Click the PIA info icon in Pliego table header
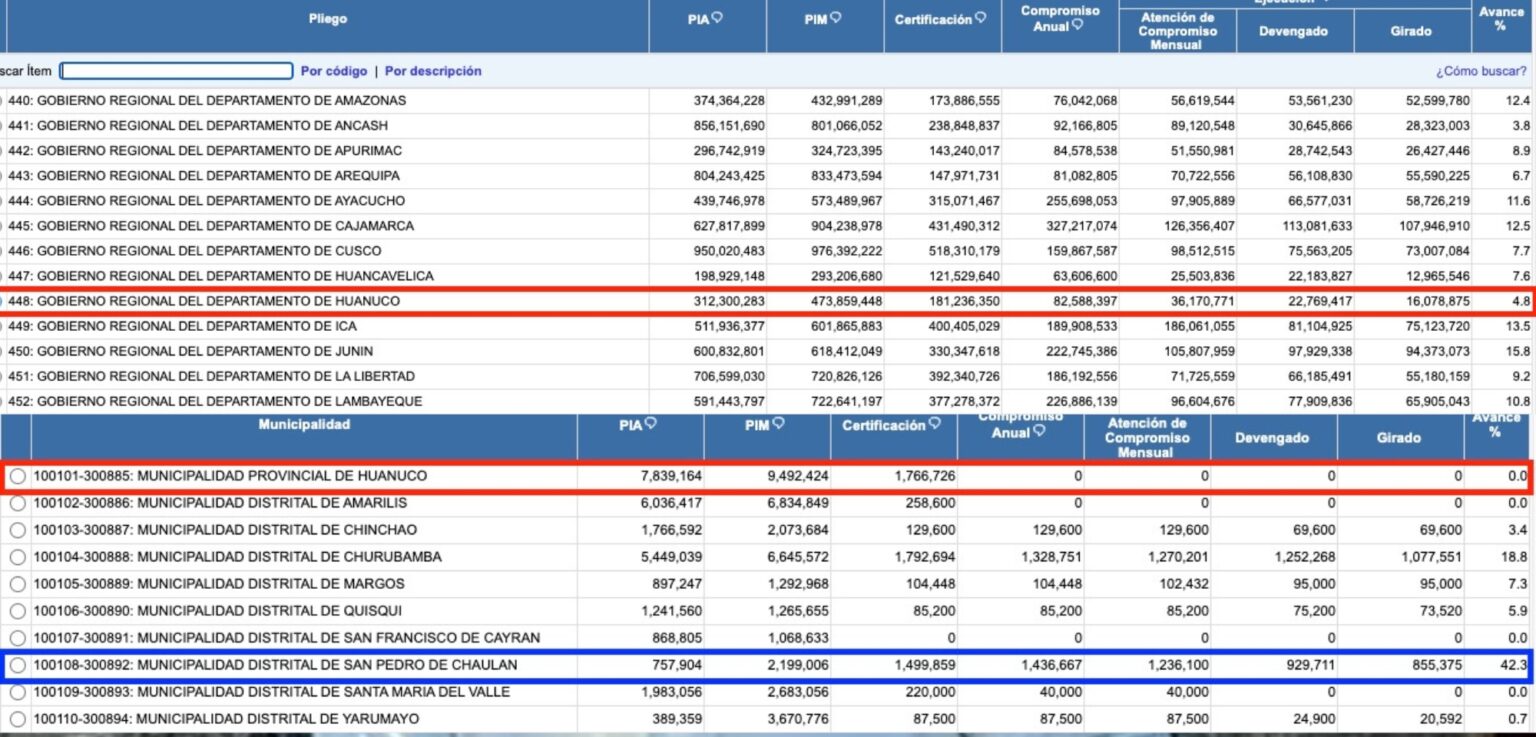1536x737 pixels. coord(717,17)
